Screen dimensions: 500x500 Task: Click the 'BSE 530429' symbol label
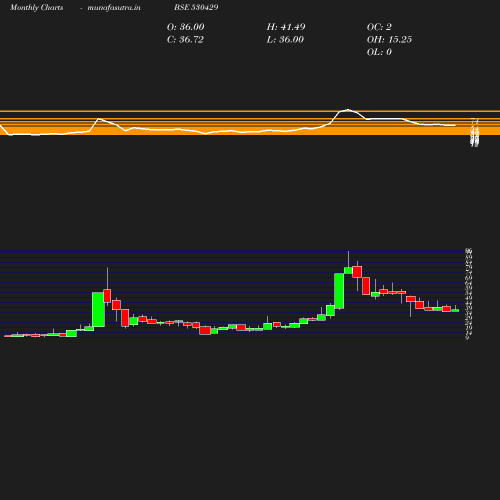coord(196,7)
